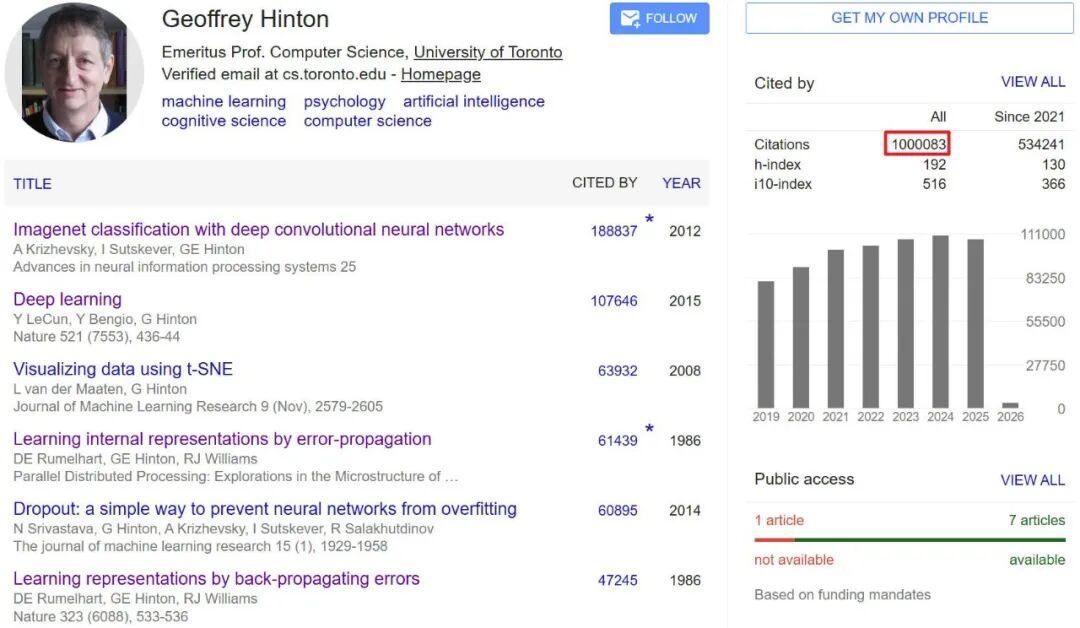Select the machine learning interest tag
The width and height of the screenshot is (1080, 628).
[224, 101]
